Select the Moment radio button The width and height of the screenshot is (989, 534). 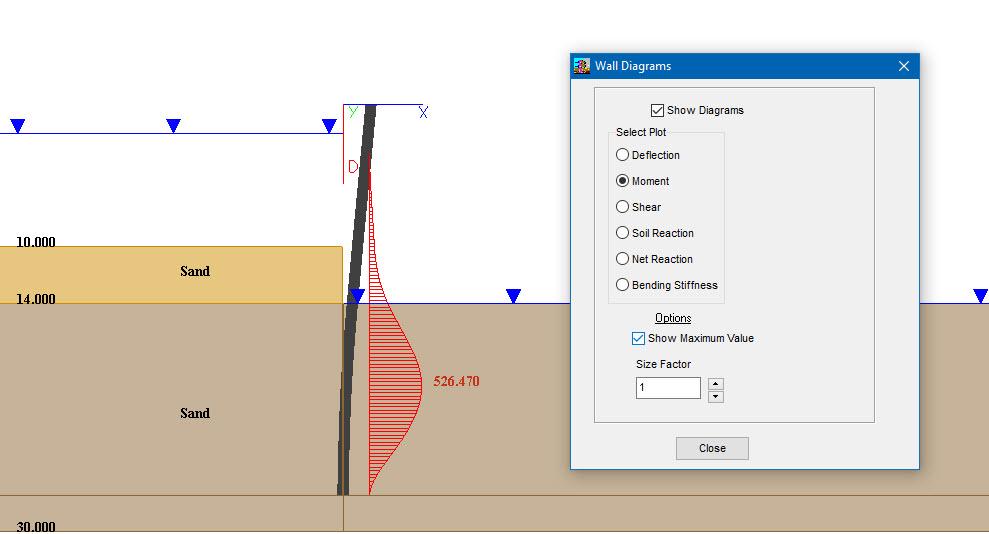coord(623,181)
